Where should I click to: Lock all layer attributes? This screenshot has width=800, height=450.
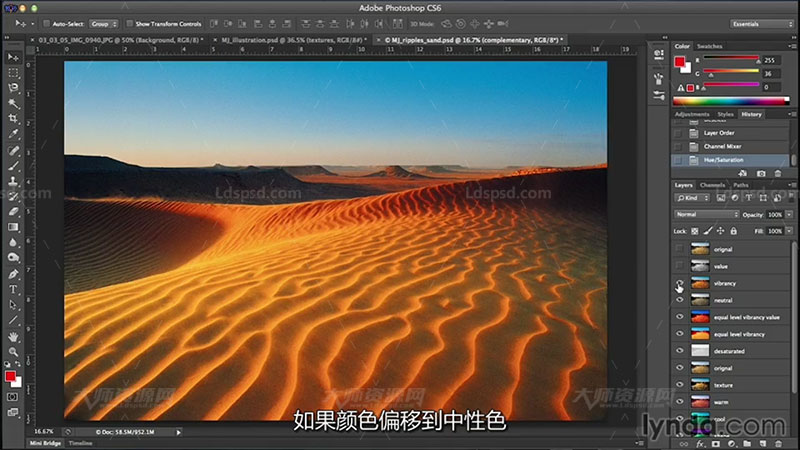[x=733, y=231]
